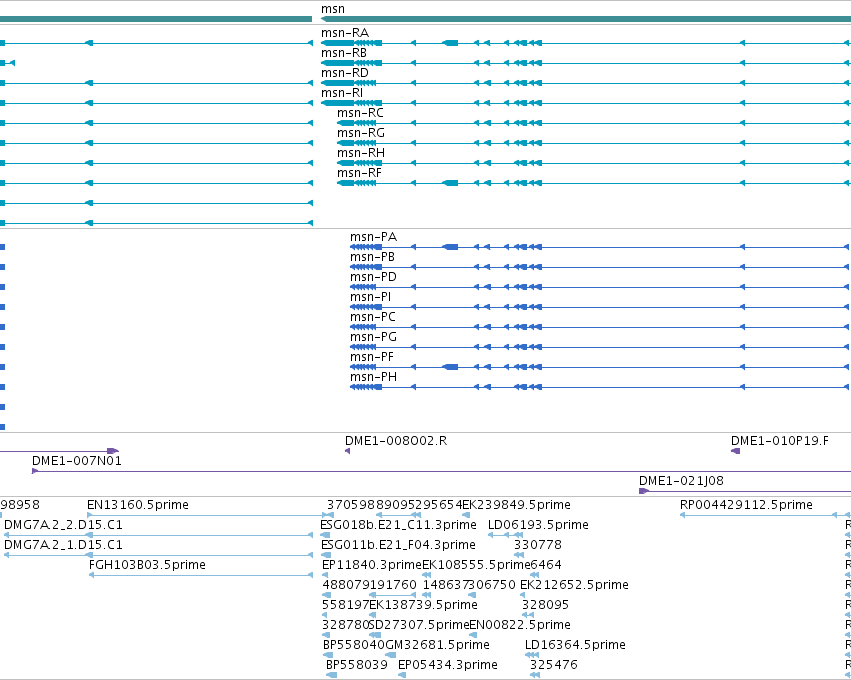The height and width of the screenshot is (680, 851).
Task: Select the msn-RB transcript label
Action: [344, 53]
